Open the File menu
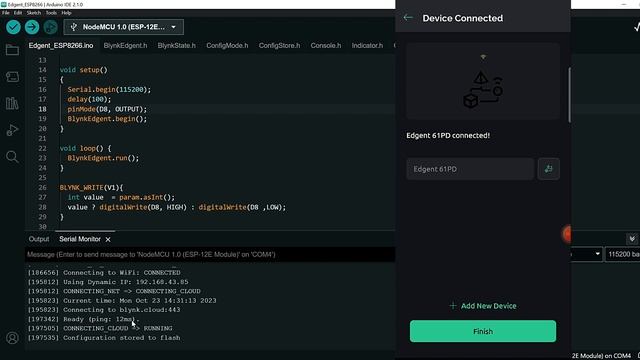The image size is (640, 360). tap(6, 13)
